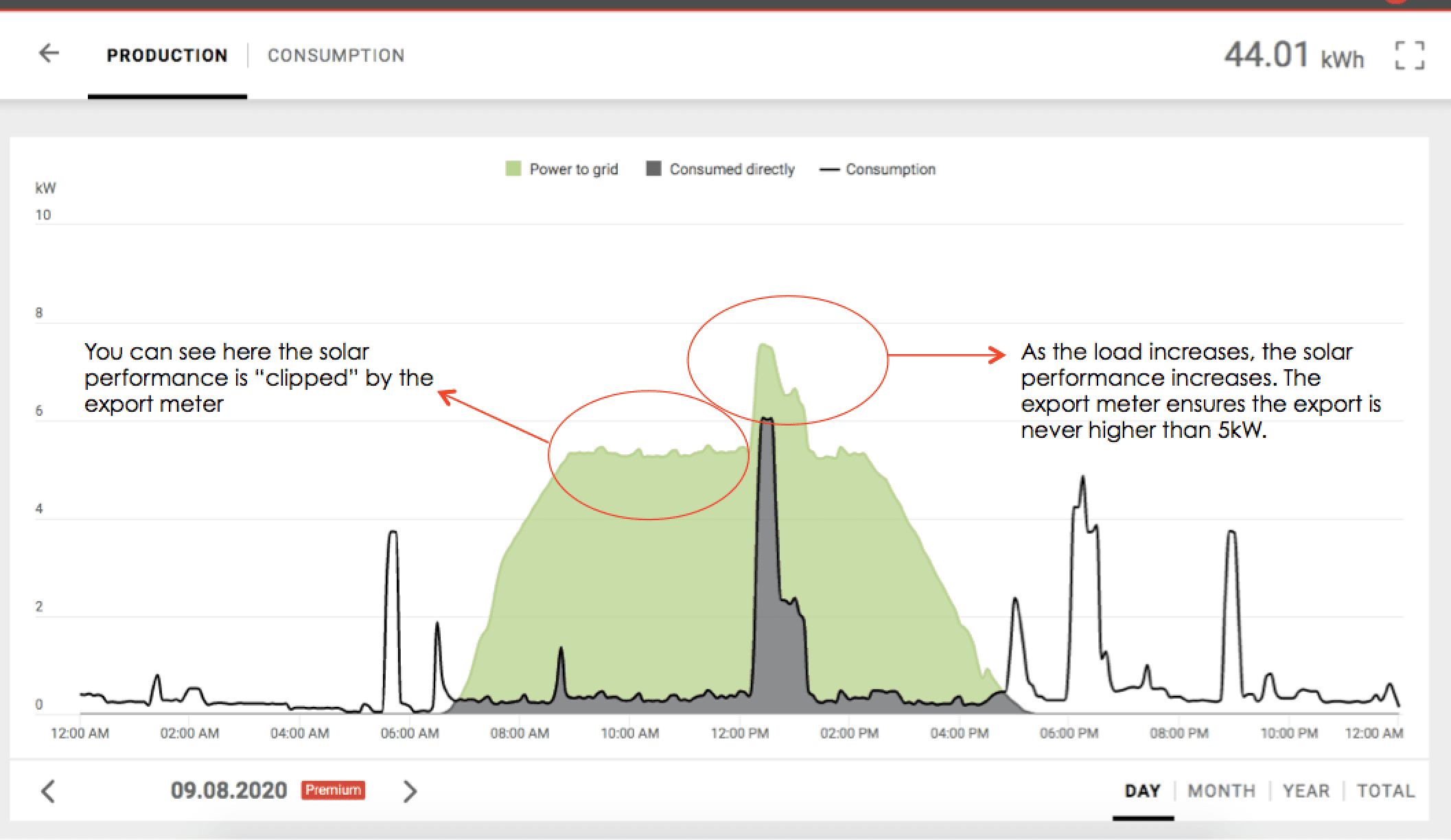Switch to the CONSUMPTION tab
The width and height of the screenshot is (1451, 840).
(x=336, y=56)
